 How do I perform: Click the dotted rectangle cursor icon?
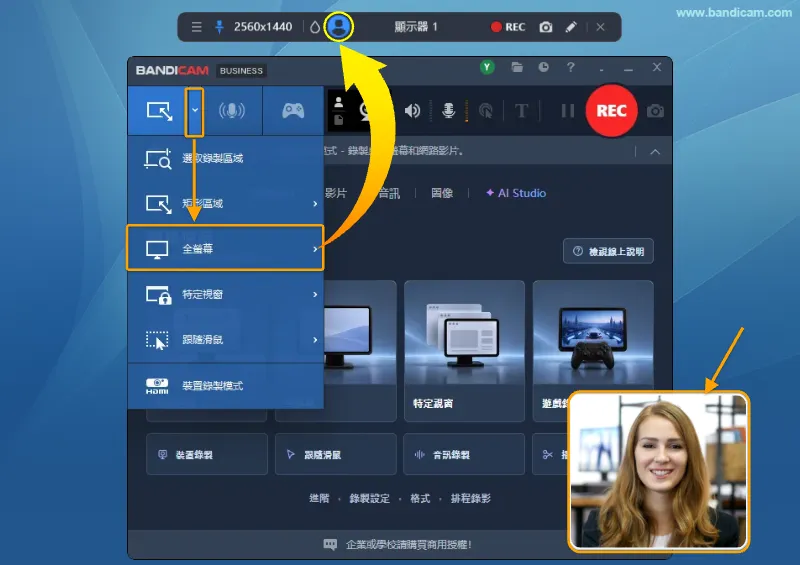pyautogui.click(x=157, y=340)
